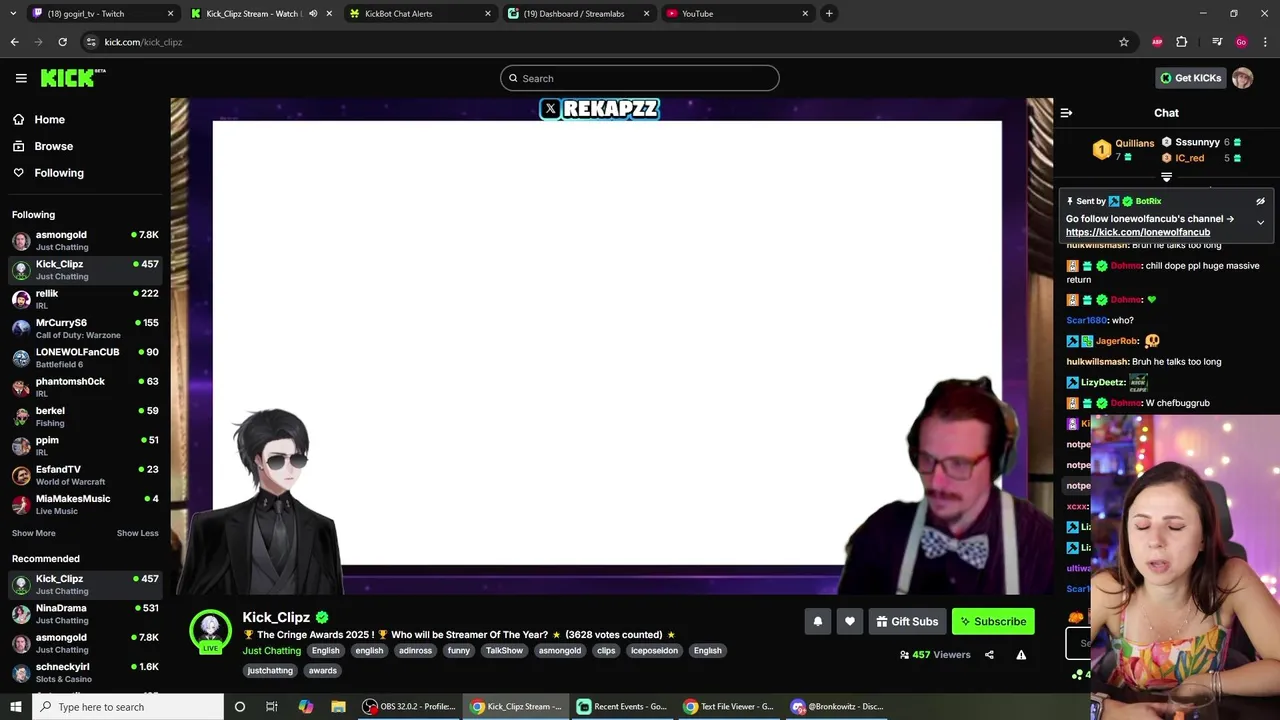The width and height of the screenshot is (1280, 720).
Task: Select the justchatting tag
Action: pyautogui.click(x=270, y=670)
